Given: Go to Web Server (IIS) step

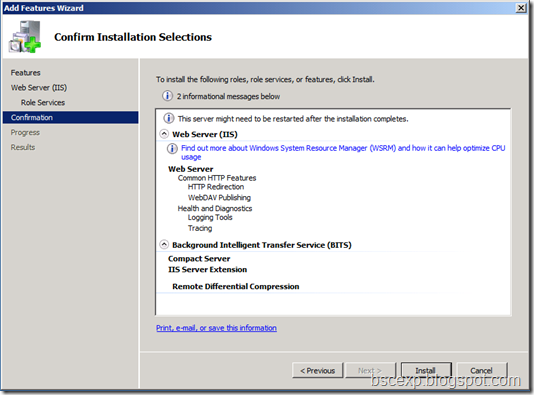Looking at the screenshot, I should pyautogui.click(x=39, y=88).
